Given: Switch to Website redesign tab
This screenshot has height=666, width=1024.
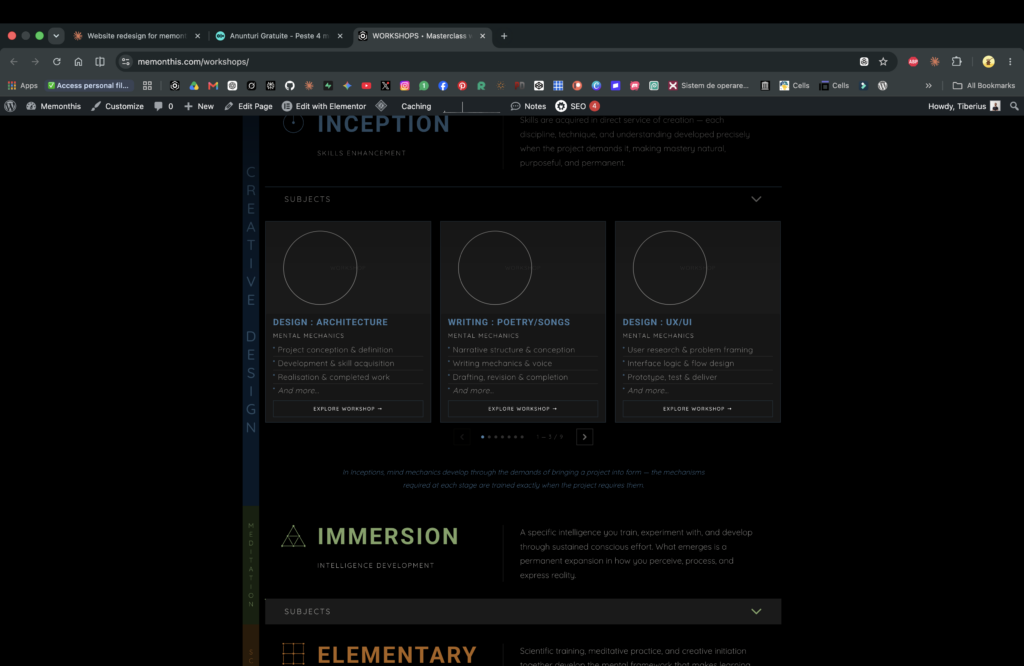Looking at the screenshot, I should (x=136, y=36).
